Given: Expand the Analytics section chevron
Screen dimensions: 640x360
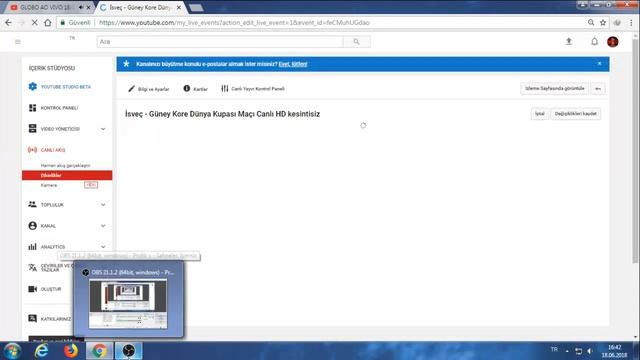Looking at the screenshot, I should 103,247.
